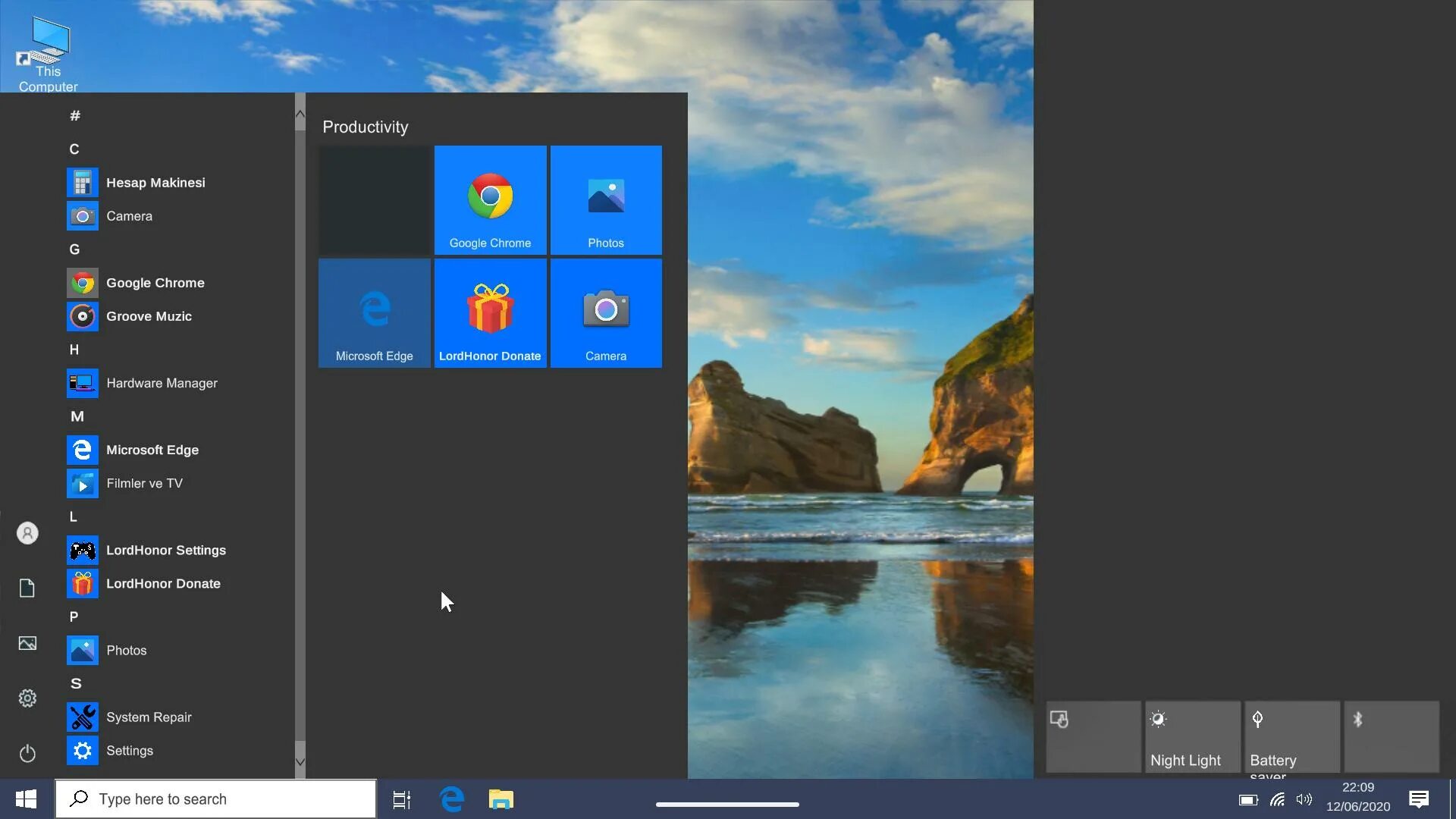
Task: Click the Type here to search box
Action: (216, 799)
